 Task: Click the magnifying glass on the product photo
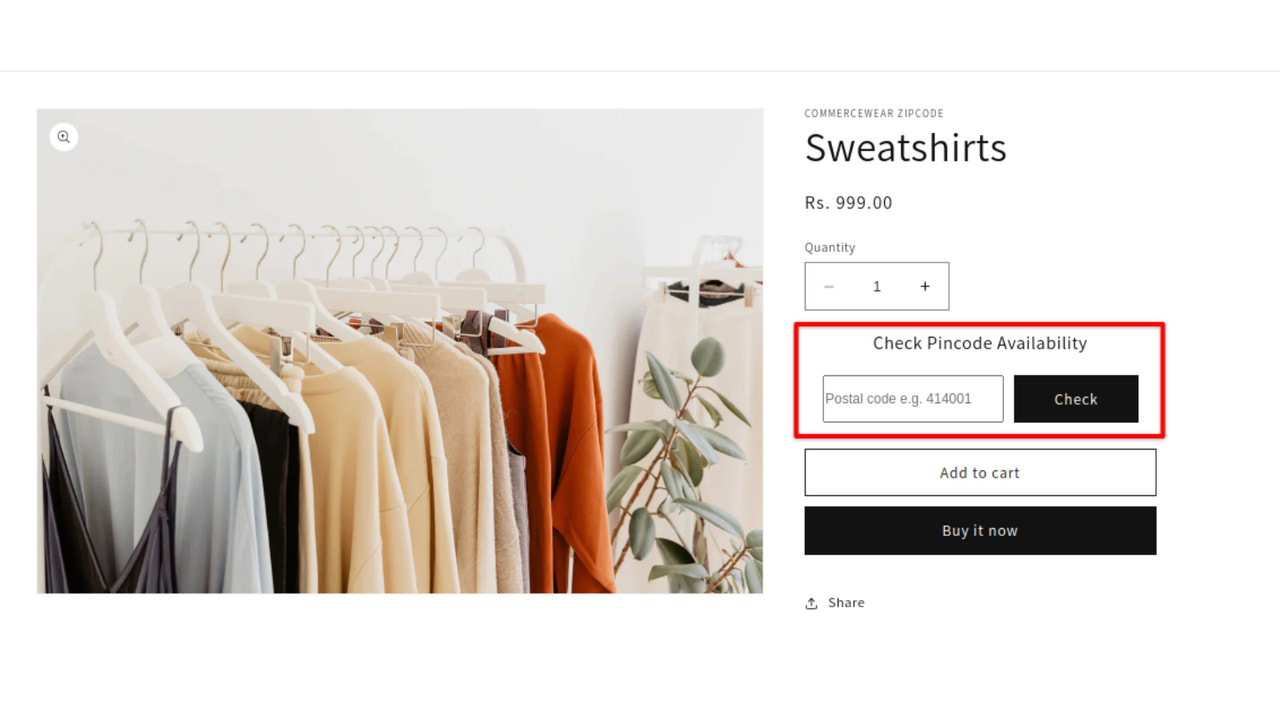click(63, 137)
